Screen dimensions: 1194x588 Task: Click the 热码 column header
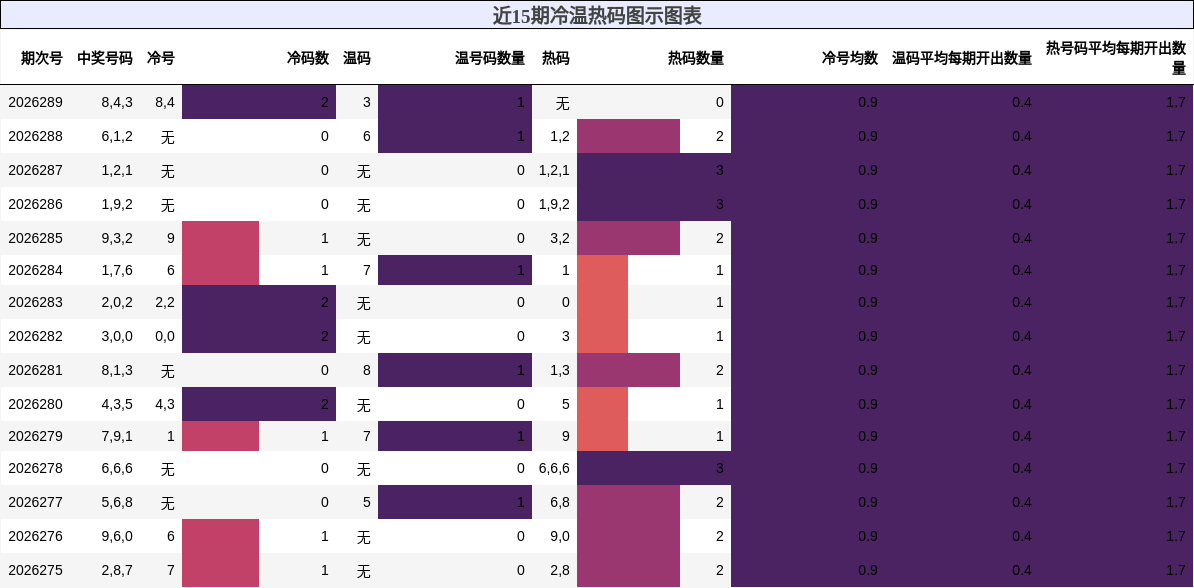tap(556, 58)
